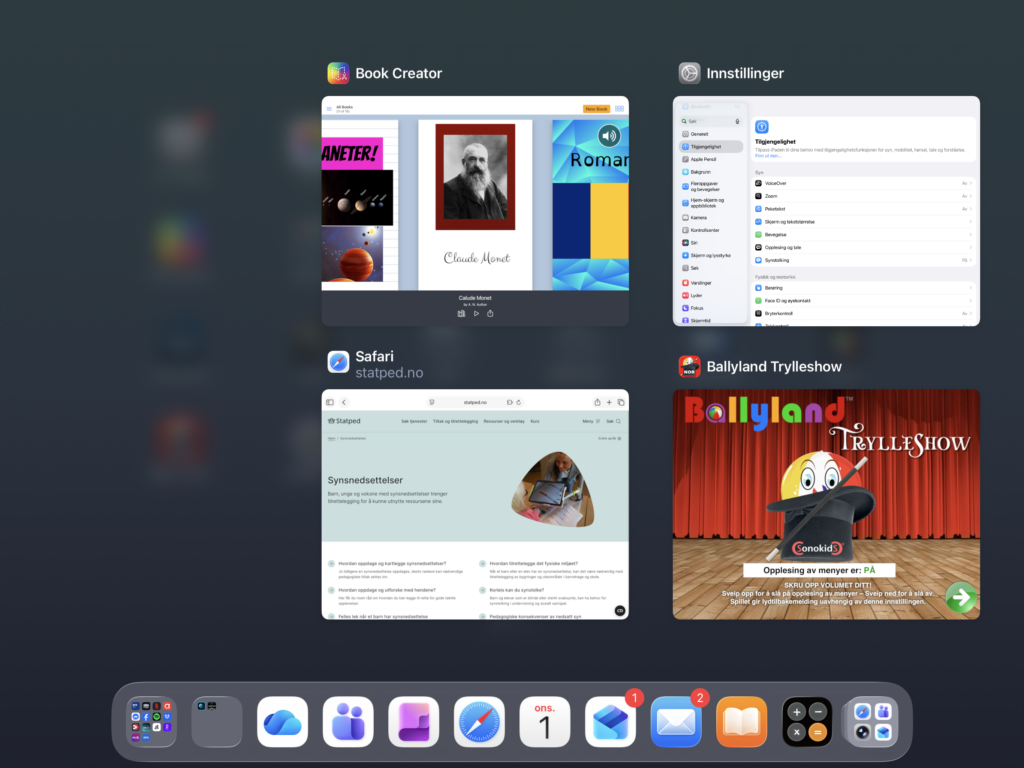This screenshot has width=1024, height=768.
Task: Click New Book button in Book Creator
Action: click(x=596, y=109)
